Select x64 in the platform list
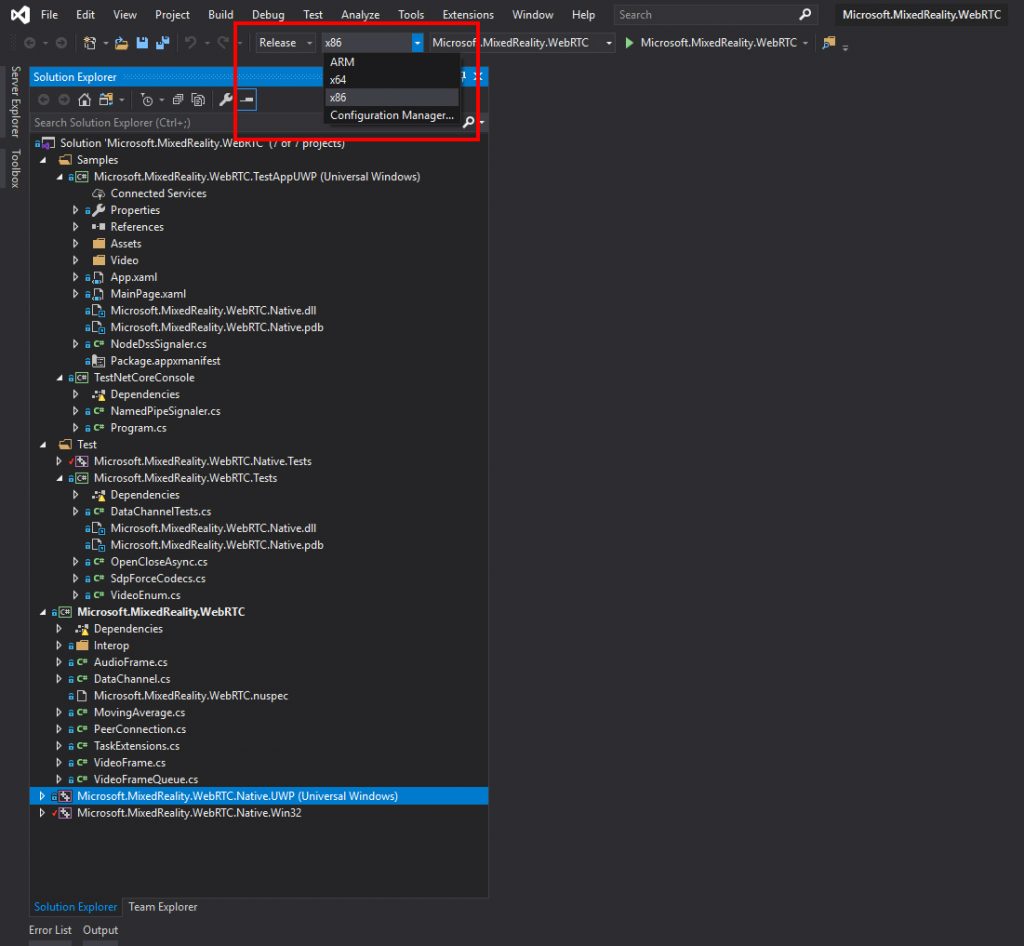The height and width of the screenshot is (946, 1024). pos(391,80)
